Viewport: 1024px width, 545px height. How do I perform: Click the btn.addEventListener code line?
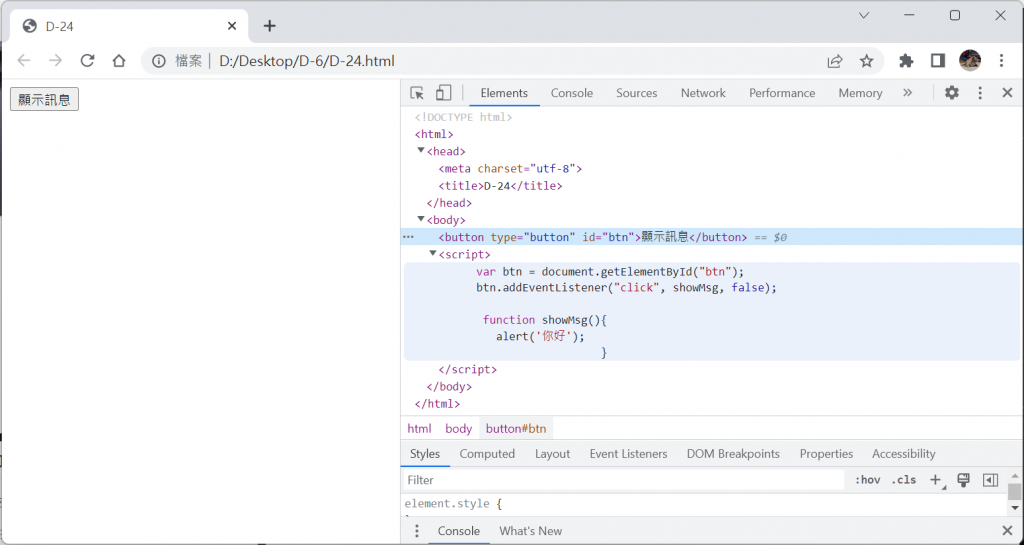pos(626,288)
